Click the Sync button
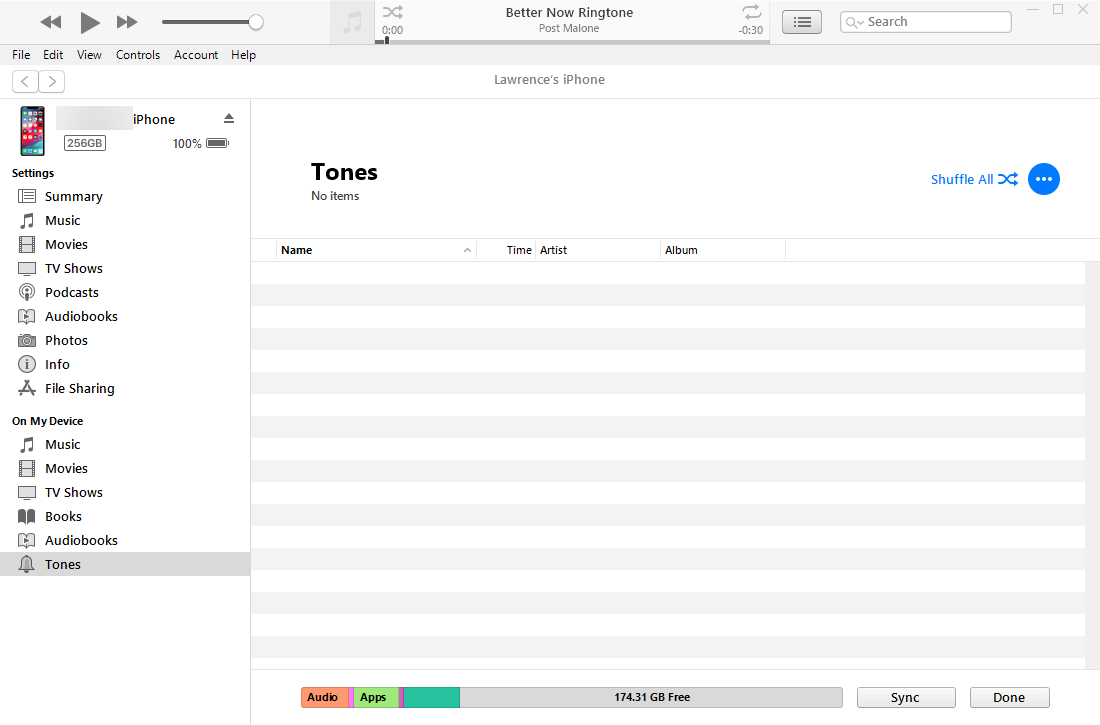Image resolution: width=1100 pixels, height=725 pixels. pos(906,698)
